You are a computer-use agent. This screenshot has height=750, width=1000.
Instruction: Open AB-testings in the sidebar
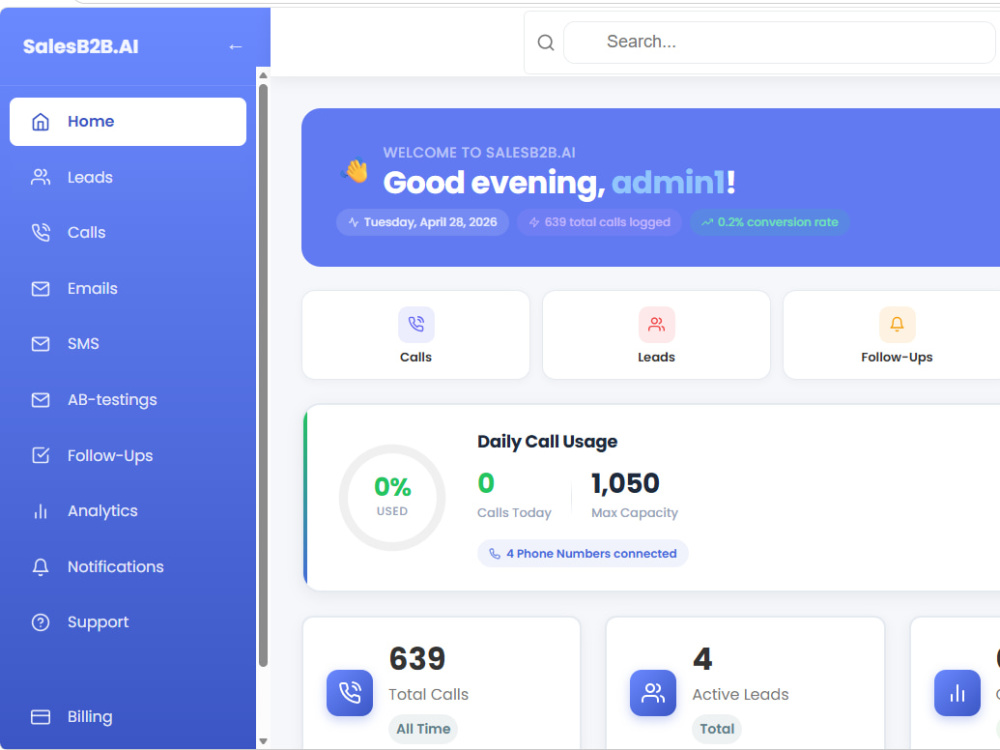tap(128, 400)
